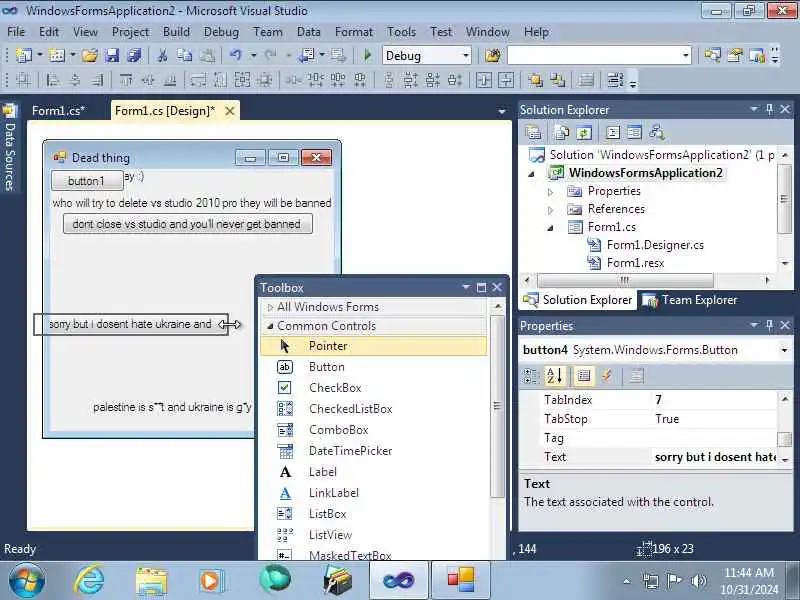Open File using the folder icon

(90, 55)
